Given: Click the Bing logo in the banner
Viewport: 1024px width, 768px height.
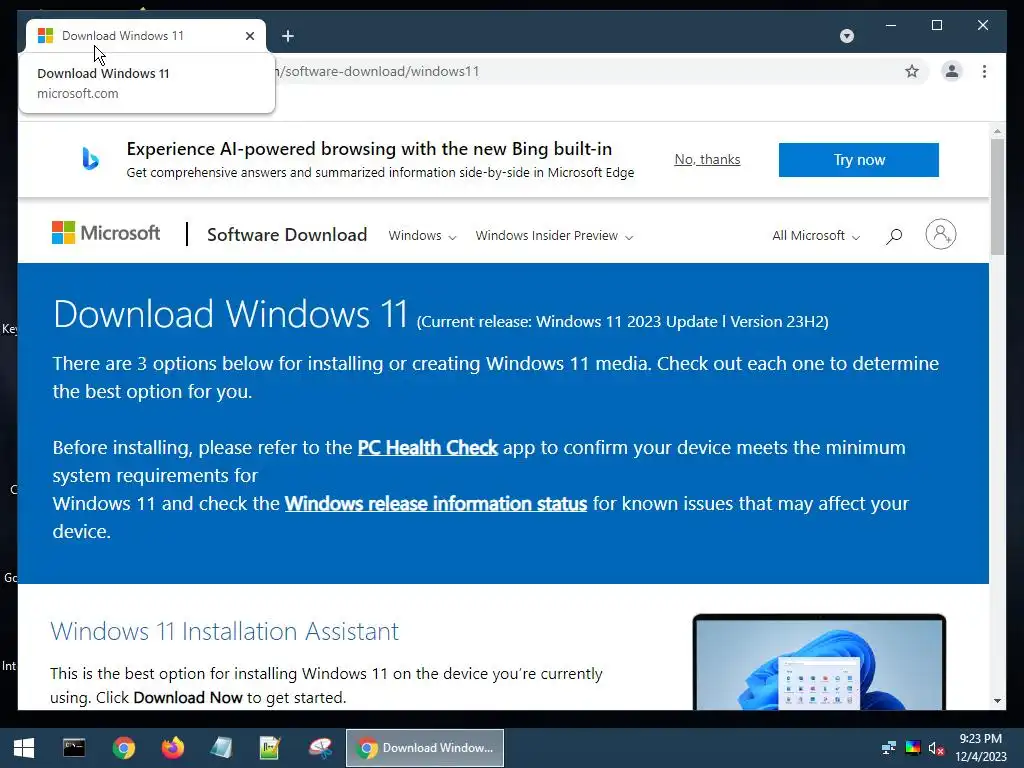Looking at the screenshot, I should tap(90, 159).
